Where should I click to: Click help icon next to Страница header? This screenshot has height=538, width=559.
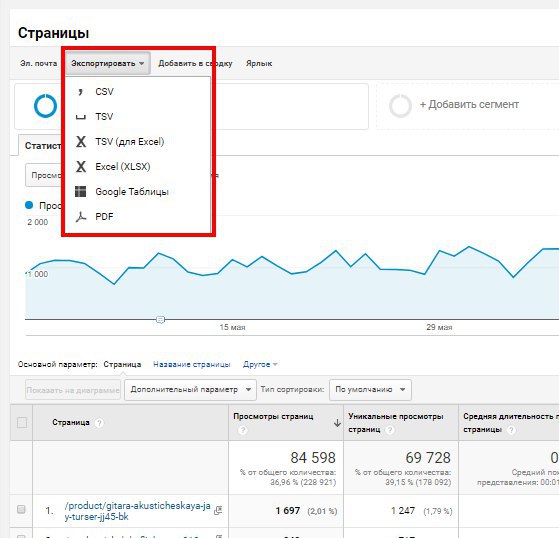[99, 423]
